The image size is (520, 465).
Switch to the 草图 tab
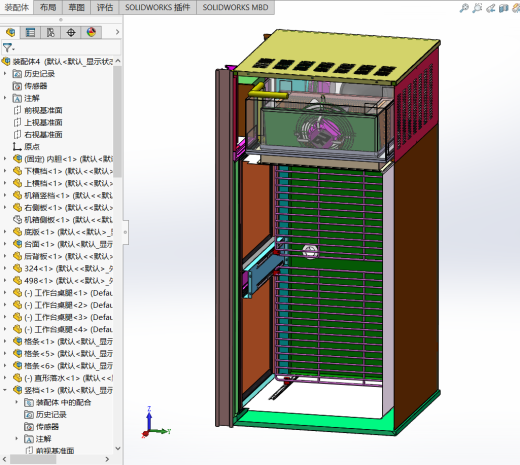tap(76, 7)
